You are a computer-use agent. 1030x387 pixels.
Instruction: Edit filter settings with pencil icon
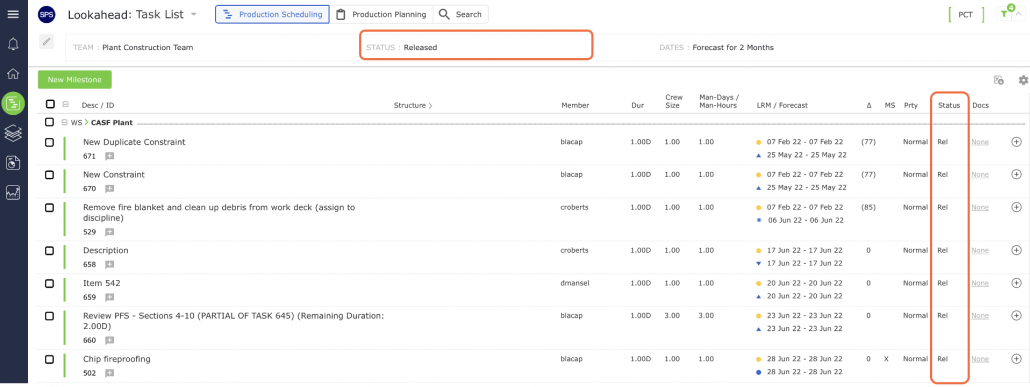click(46, 42)
